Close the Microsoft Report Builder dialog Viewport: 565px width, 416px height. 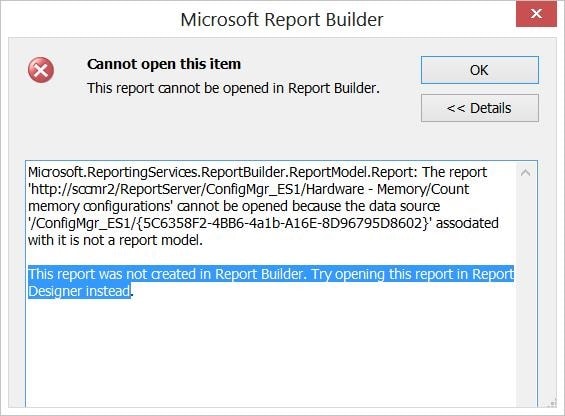tap(536, 14)
